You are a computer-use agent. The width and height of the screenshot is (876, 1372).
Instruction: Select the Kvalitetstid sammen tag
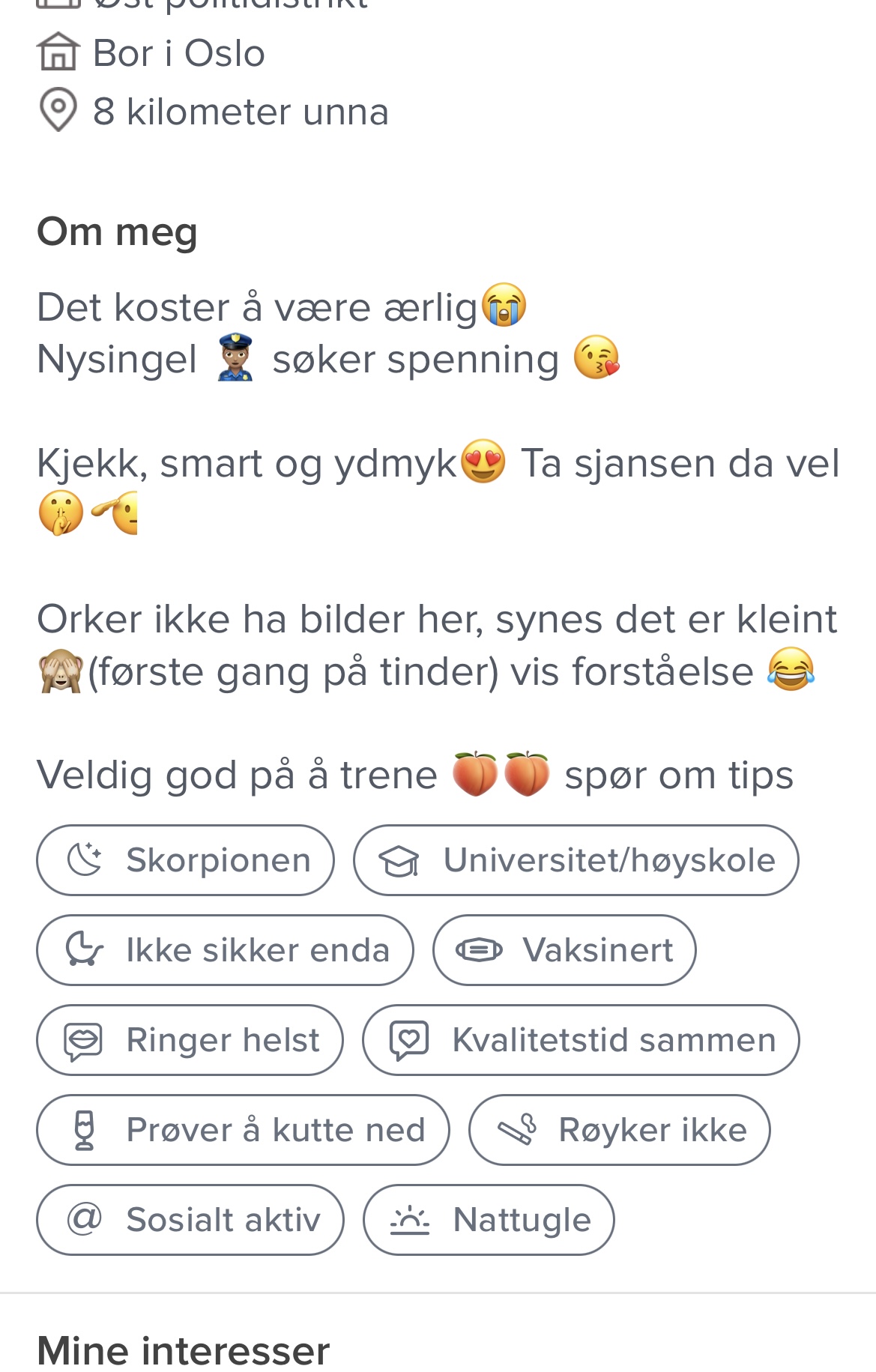(581, 1040)
